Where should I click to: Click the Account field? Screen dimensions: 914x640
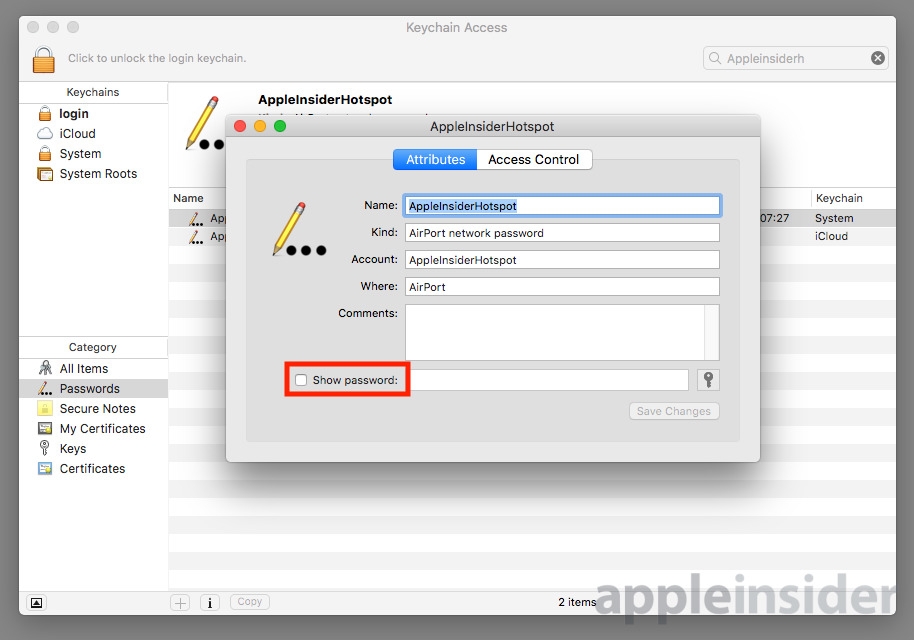point(562,260)
